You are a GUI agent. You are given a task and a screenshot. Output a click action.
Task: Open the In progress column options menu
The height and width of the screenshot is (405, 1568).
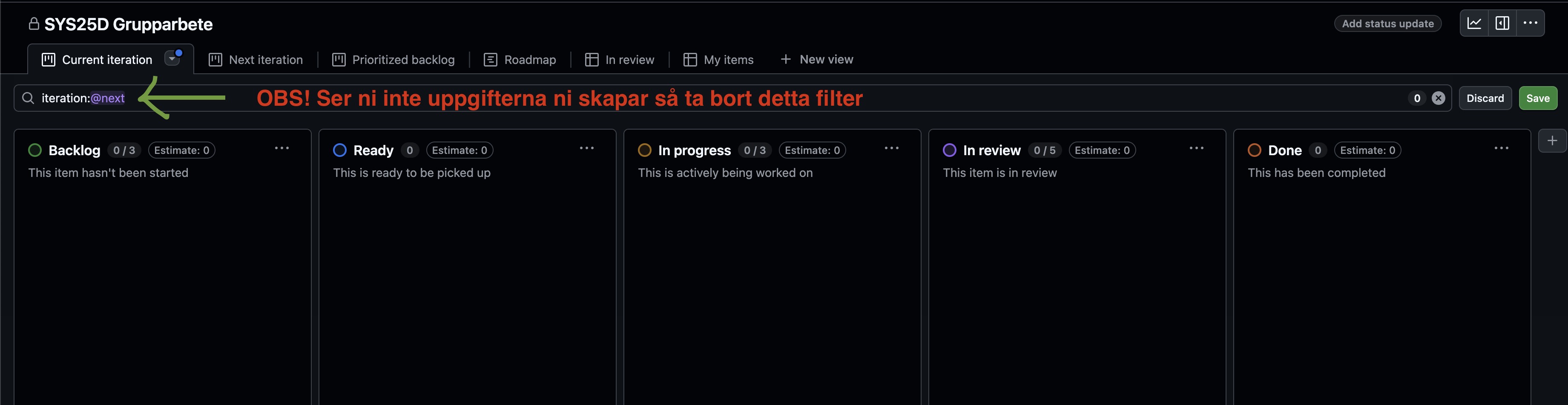(x=892, y=148)
